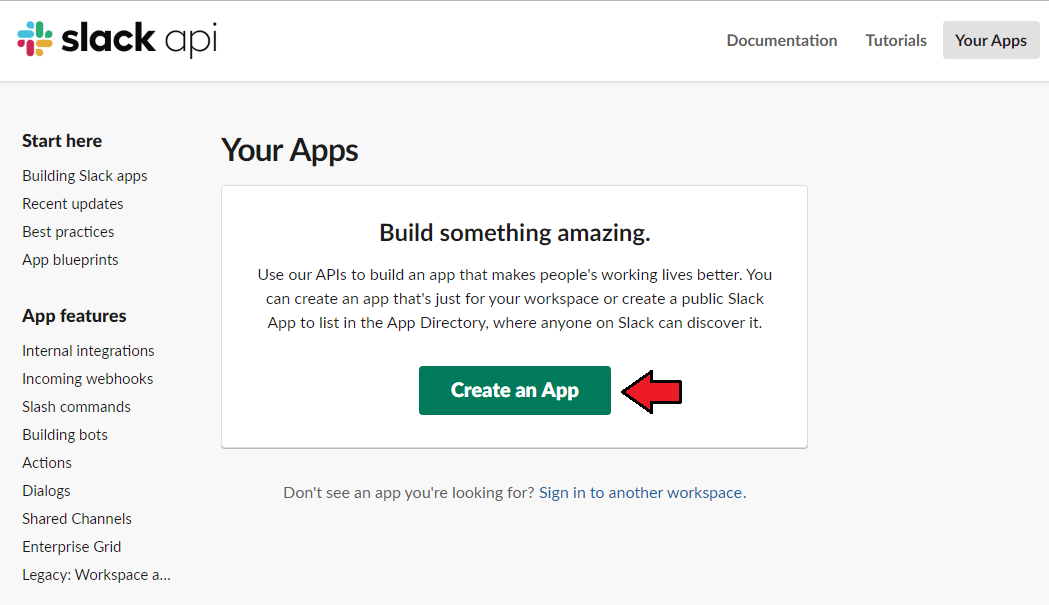This screenshot has width=1049, height=605.
Task: Open the Building Slack apps sidebar link
Action: pos(84,175)
